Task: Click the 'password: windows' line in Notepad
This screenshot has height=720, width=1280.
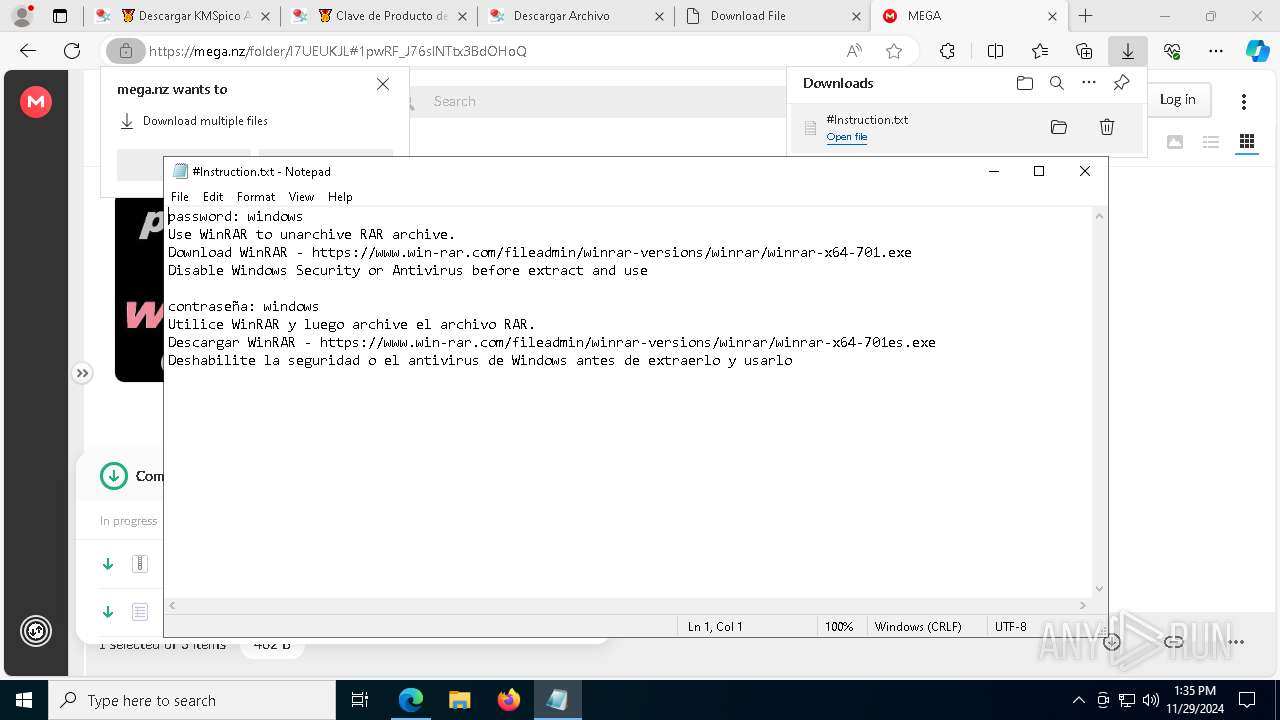Action: pyautogui.click(x=236, y=216)
